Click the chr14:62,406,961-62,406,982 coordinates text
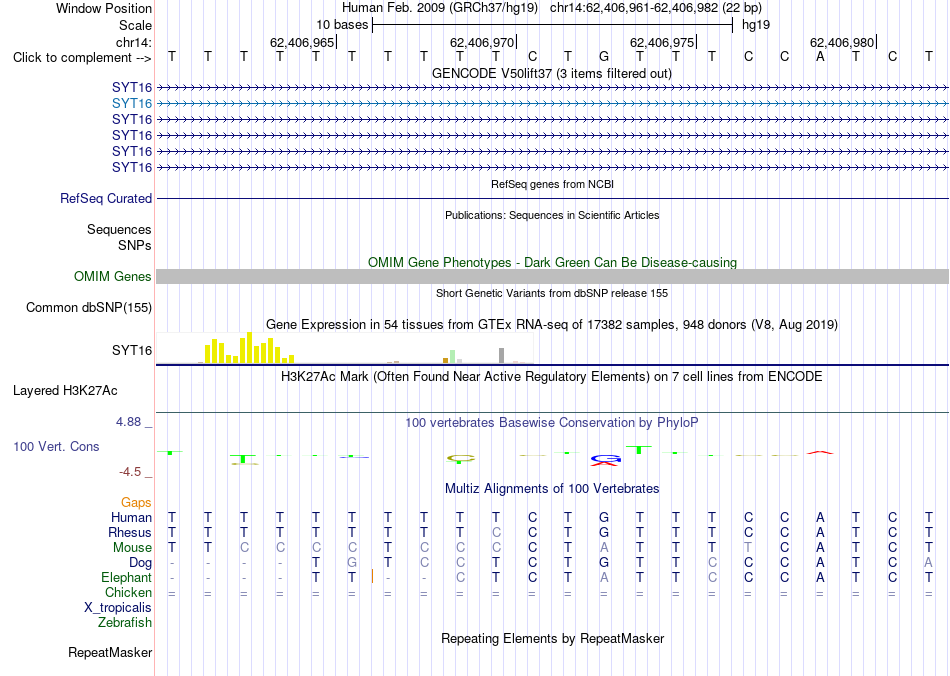950x676 pixels. click(634, 8)
